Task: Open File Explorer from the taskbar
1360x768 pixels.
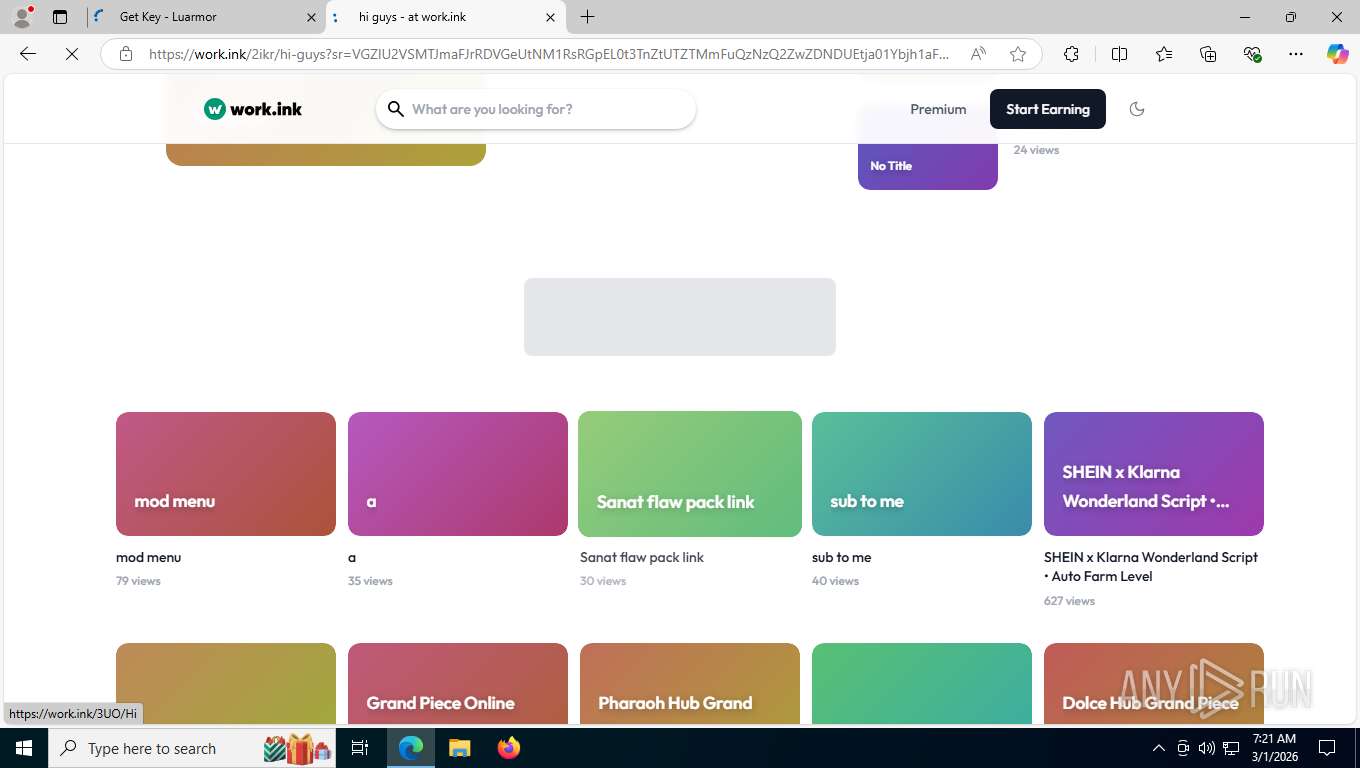Action: coord(459,748)
